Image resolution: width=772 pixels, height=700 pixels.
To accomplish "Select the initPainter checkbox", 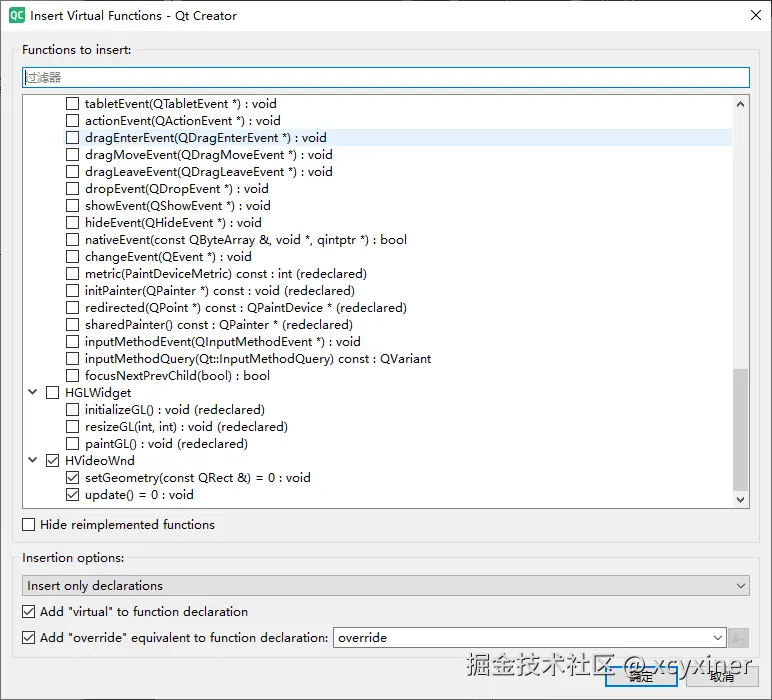I will click(x=72, y=290).
